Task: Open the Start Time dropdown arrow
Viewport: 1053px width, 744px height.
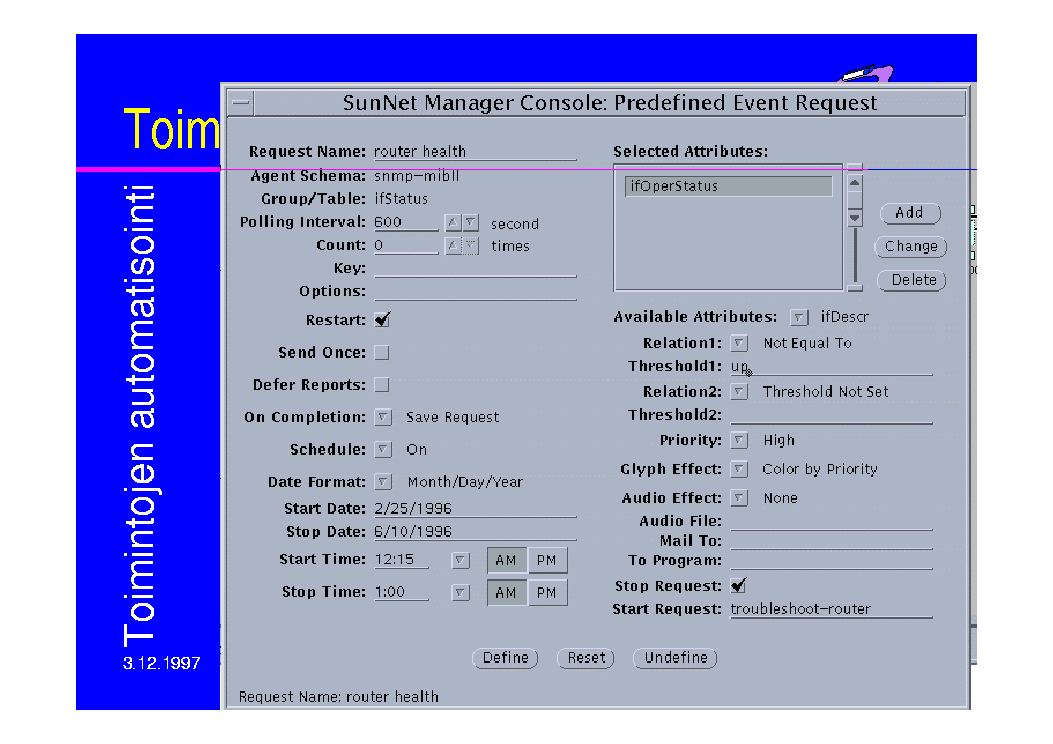Action: 460,560
